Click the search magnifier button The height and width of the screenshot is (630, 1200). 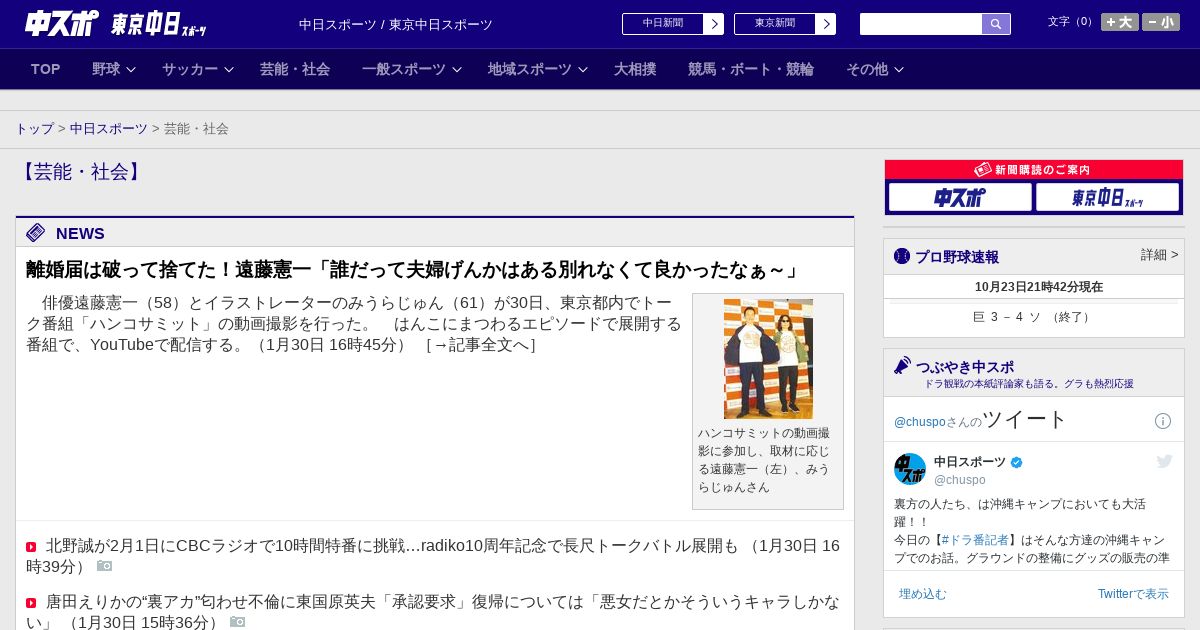click(996, 24)
